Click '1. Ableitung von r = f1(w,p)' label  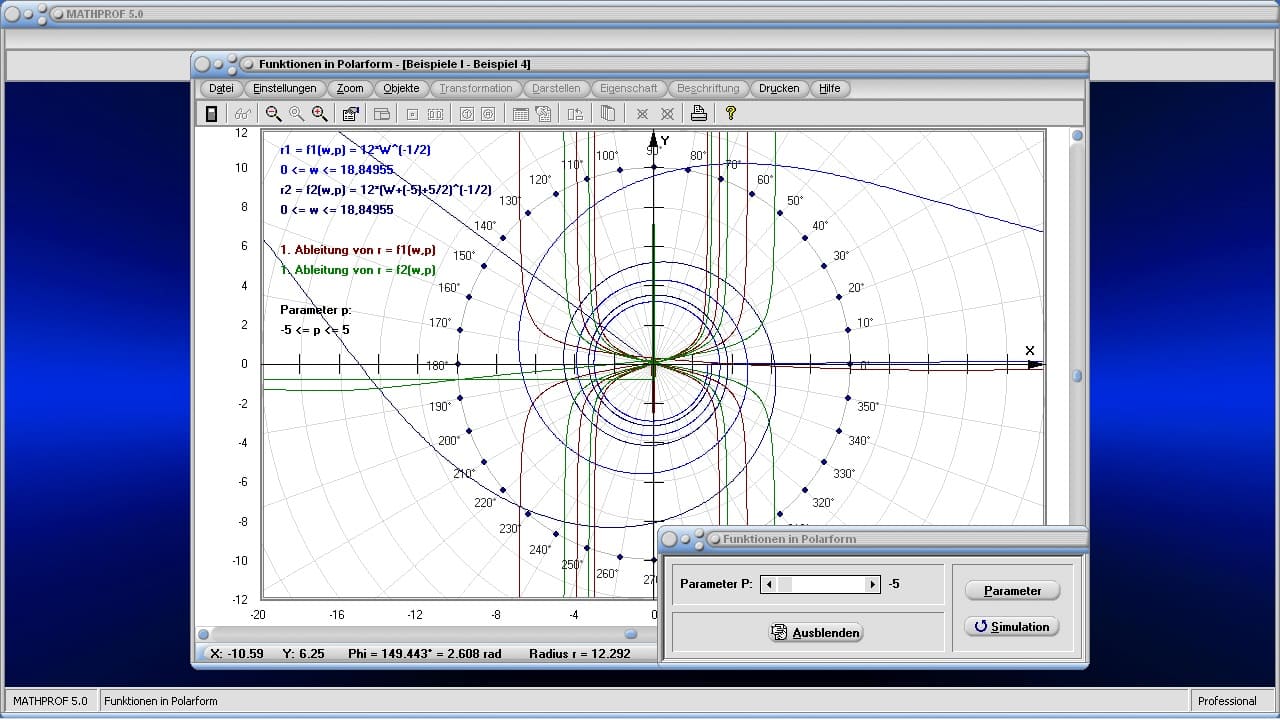tap(358, 250)
